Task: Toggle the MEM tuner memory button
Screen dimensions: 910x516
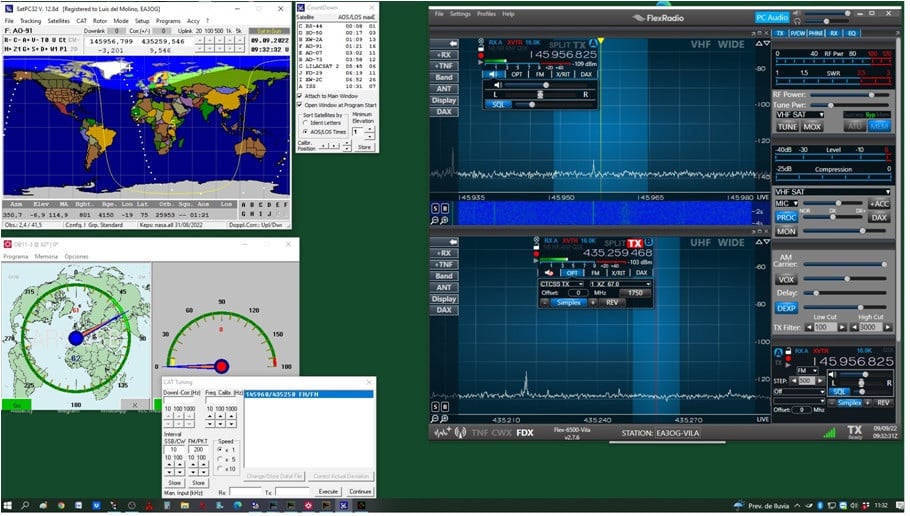Action: (x=879, y=127)
